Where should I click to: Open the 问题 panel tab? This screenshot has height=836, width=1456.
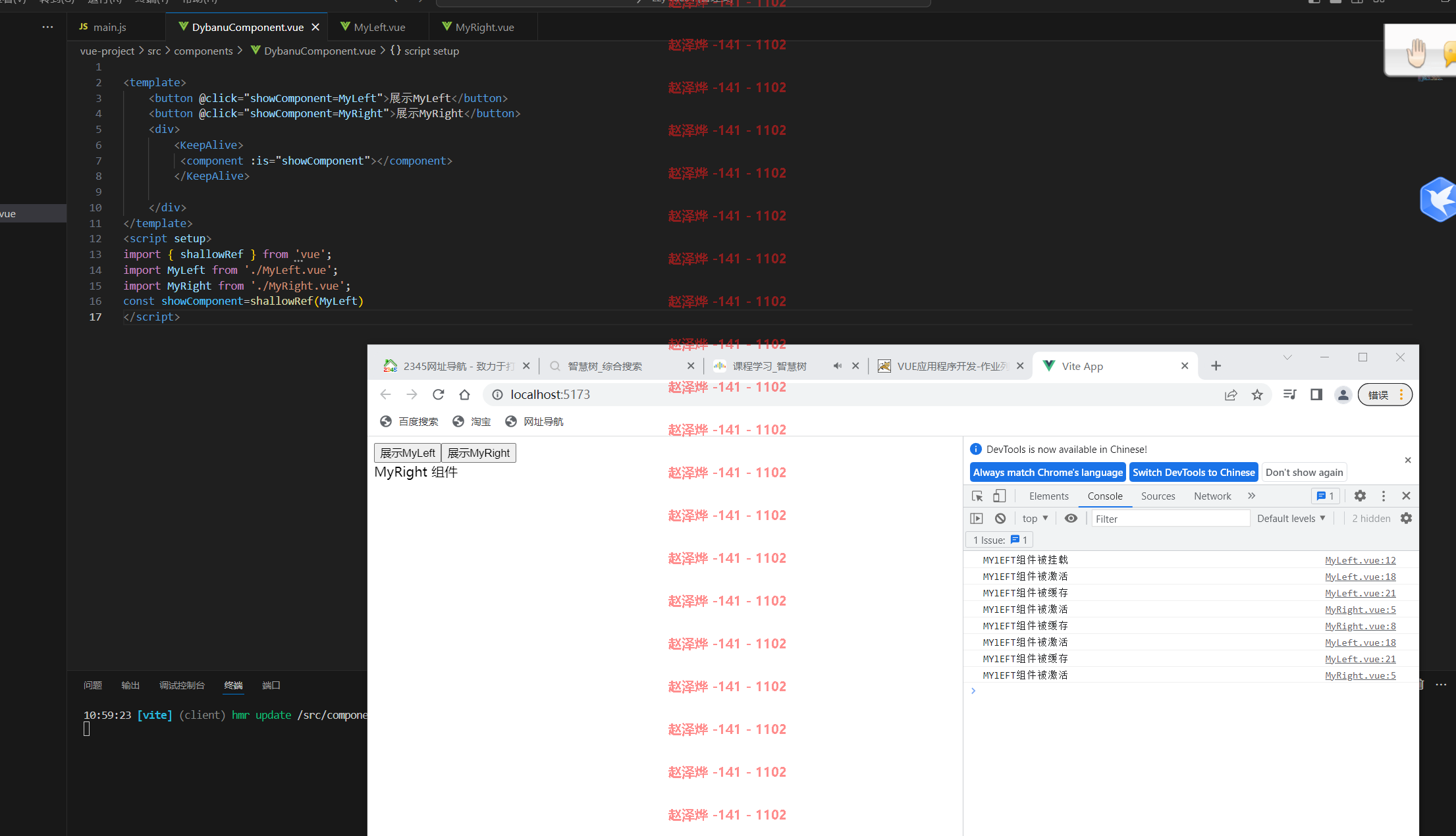click(93, 685)
